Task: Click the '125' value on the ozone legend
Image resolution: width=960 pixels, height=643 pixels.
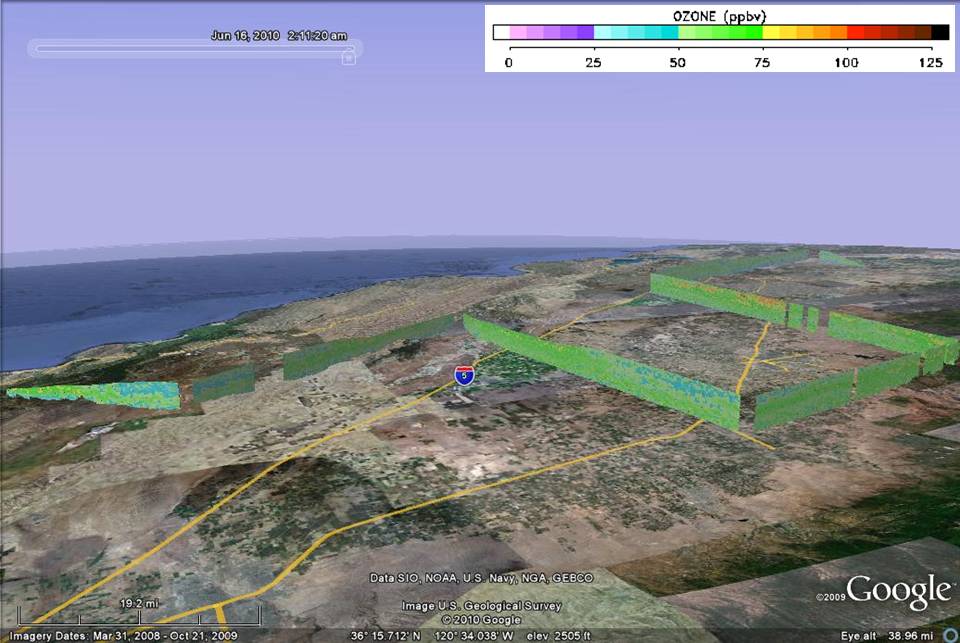Action: point(931,62)
